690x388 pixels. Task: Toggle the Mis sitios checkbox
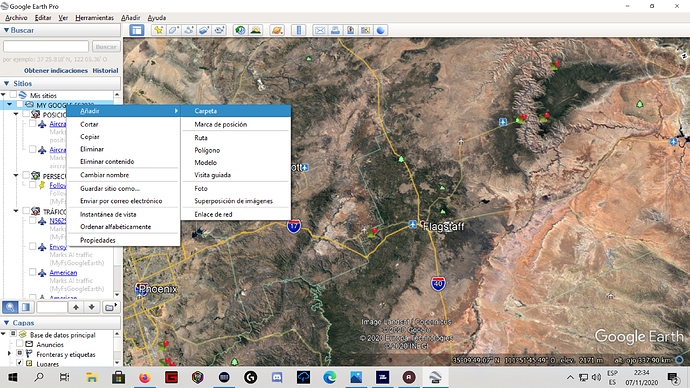[13, 95]
